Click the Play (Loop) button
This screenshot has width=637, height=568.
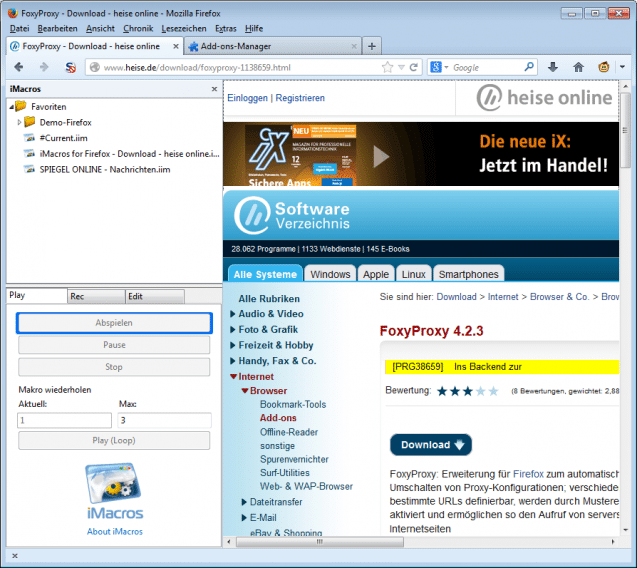[114, 440]
